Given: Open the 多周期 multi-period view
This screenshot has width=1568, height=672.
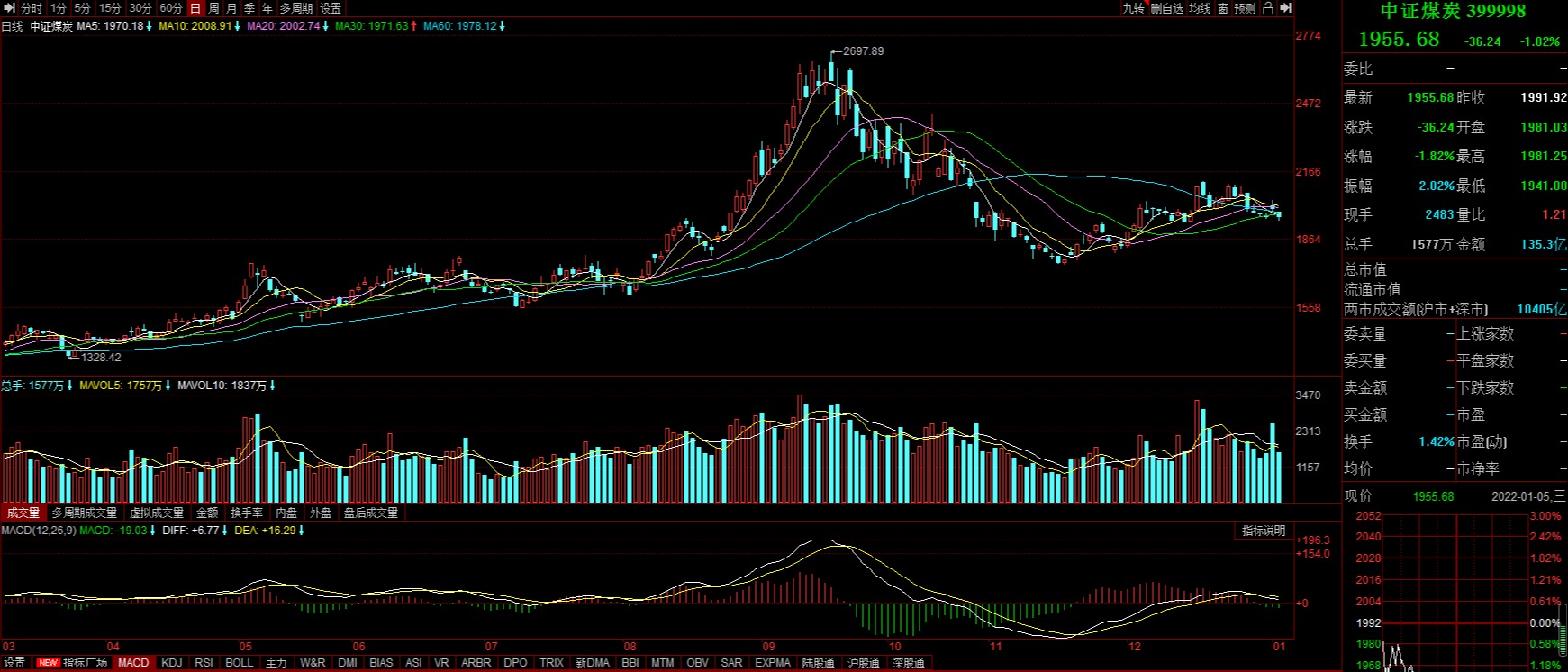Looking at the screenshot, I should click(296, 8).
